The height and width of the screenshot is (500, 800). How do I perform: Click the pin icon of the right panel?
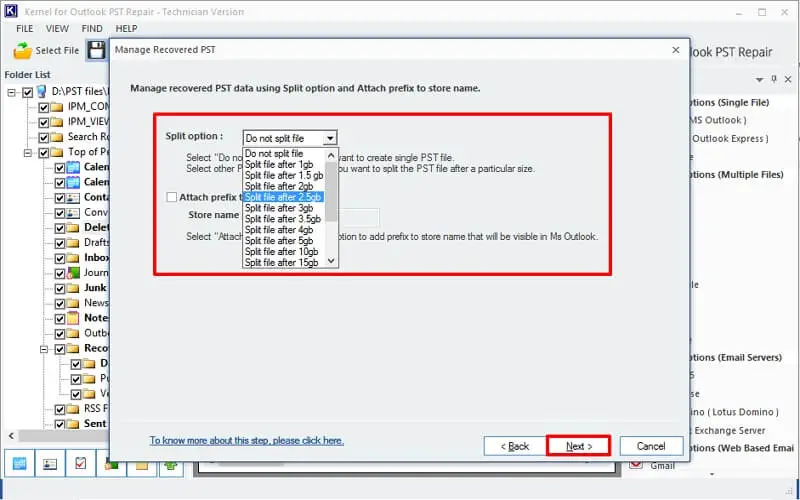pyautogui.click(x=774, y=79)
